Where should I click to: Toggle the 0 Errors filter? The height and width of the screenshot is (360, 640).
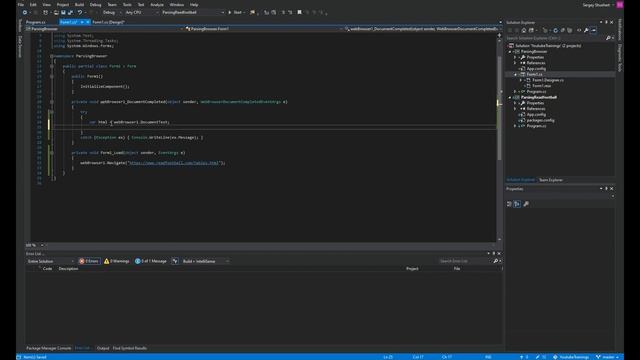[x=89, y=261]
